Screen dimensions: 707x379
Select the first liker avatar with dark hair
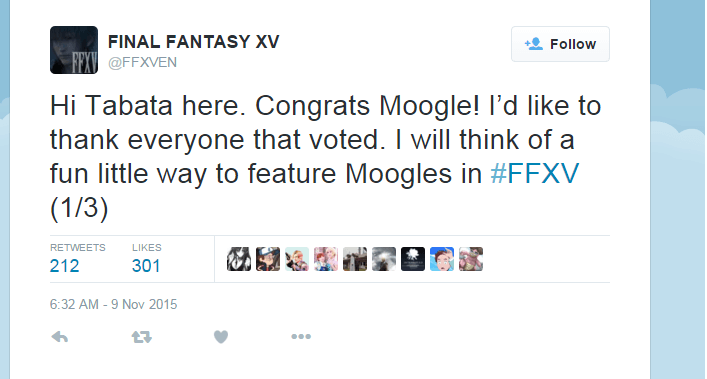pyautogui.click(x=239, y=259)
